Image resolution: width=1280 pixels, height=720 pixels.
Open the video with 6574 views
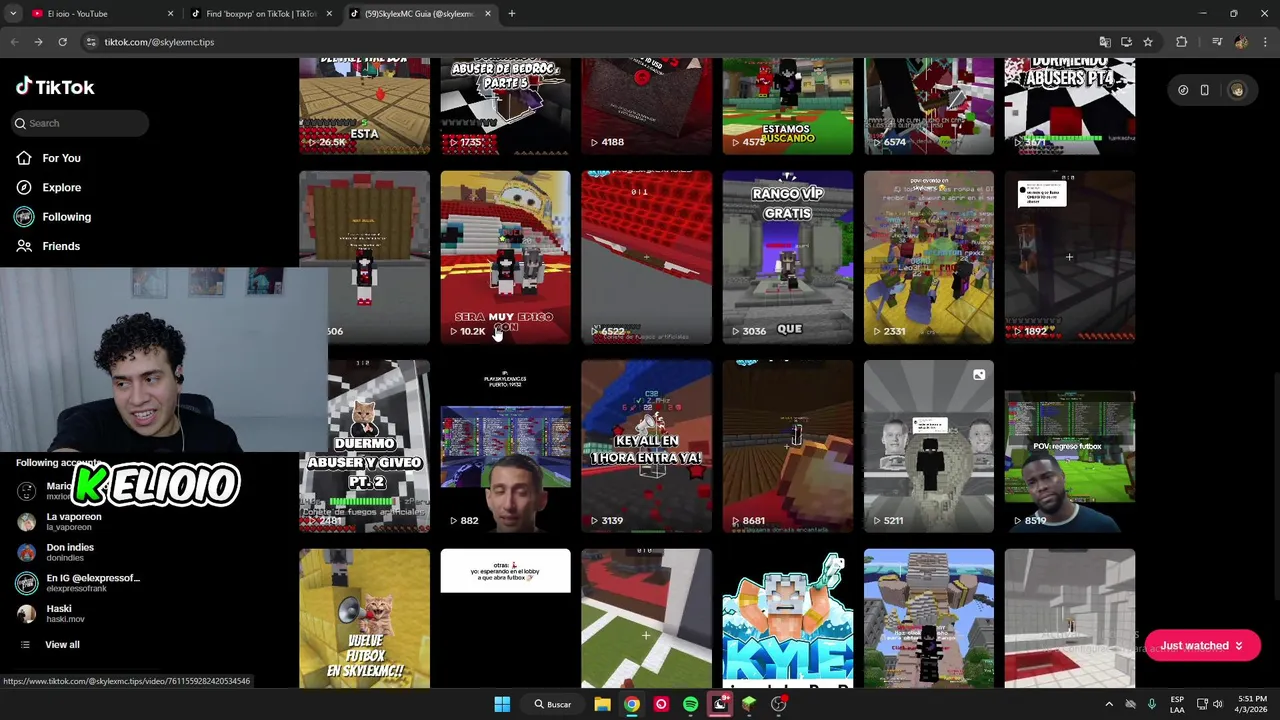(929, 106)
